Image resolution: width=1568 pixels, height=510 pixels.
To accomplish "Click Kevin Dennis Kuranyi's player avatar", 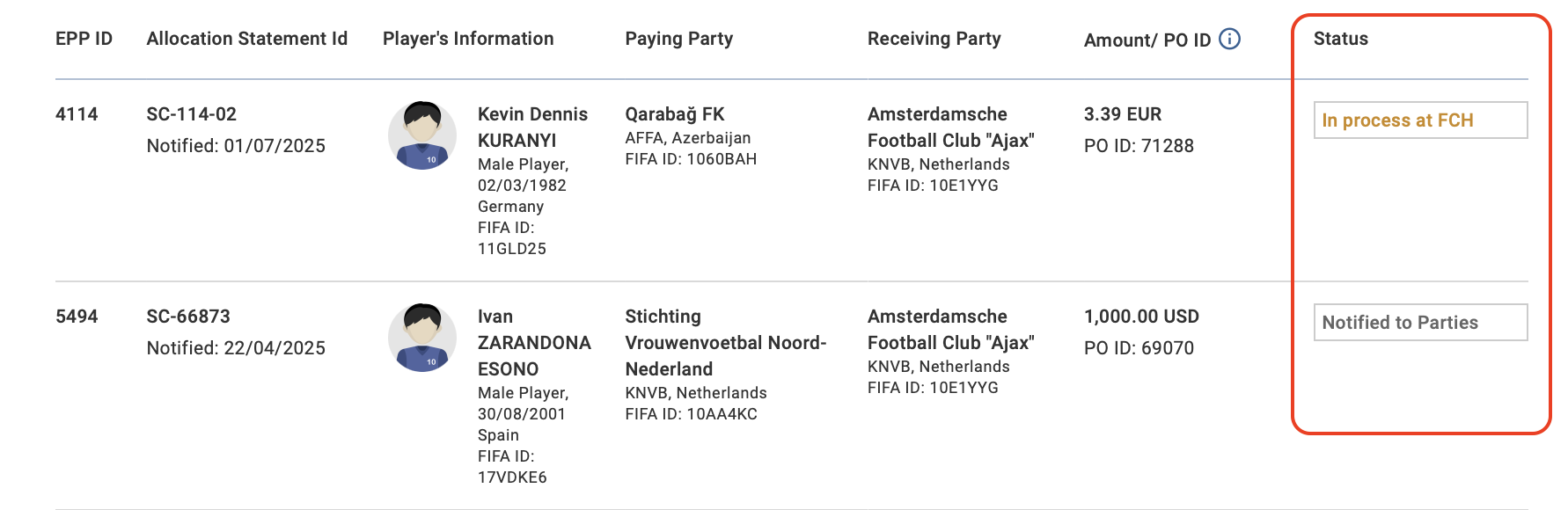I will pyautogui.click(x=422, y=135).
